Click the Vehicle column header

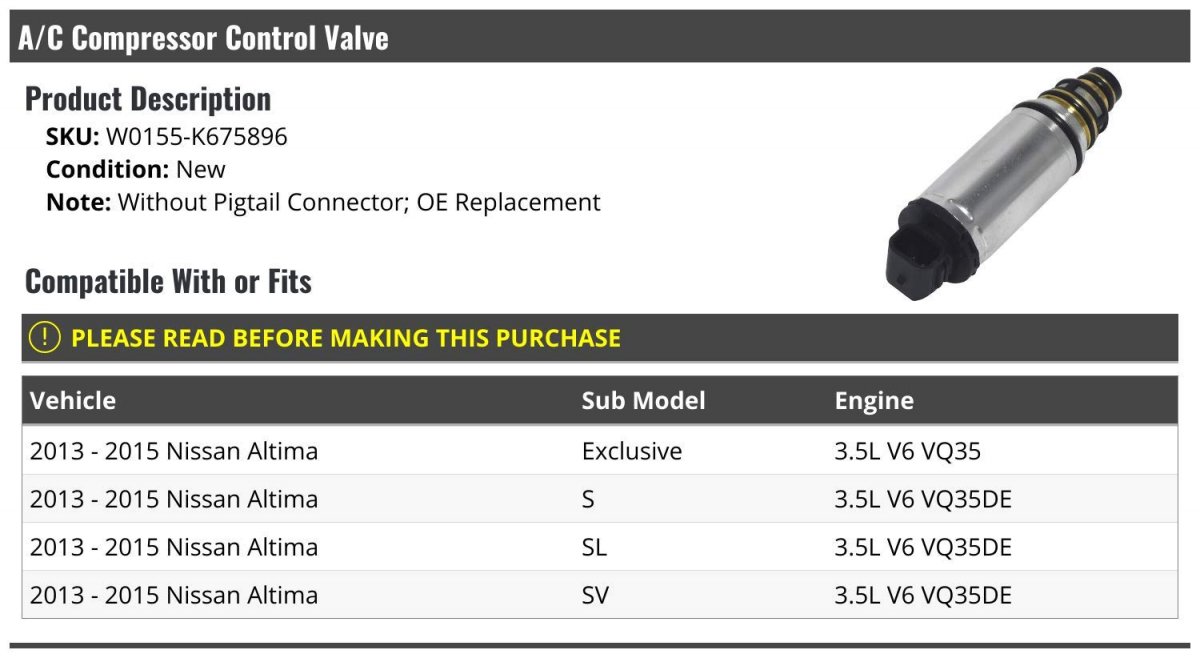click(73, 401)
